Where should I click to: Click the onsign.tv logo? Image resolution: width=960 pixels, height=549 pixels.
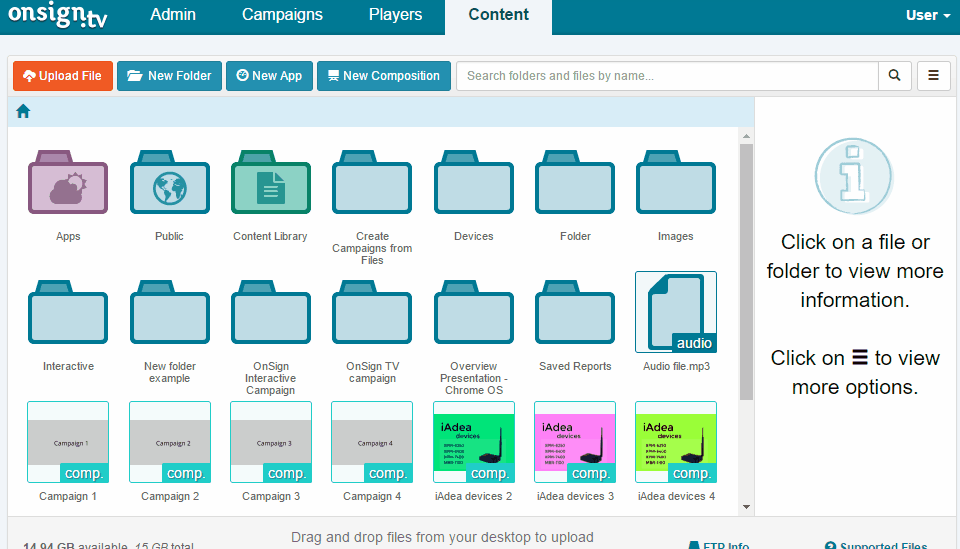coord(58,15)
